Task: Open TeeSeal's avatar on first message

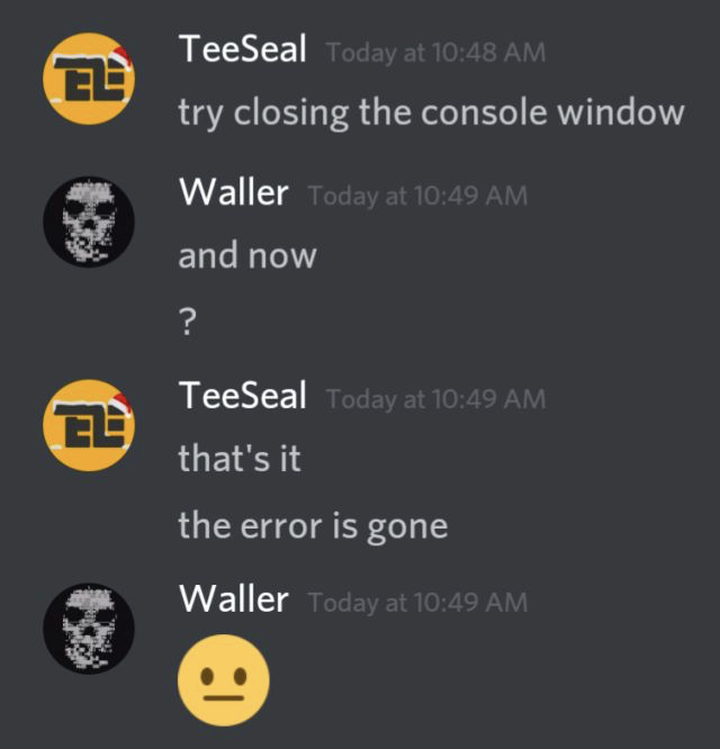Action: tap(89, 79)
